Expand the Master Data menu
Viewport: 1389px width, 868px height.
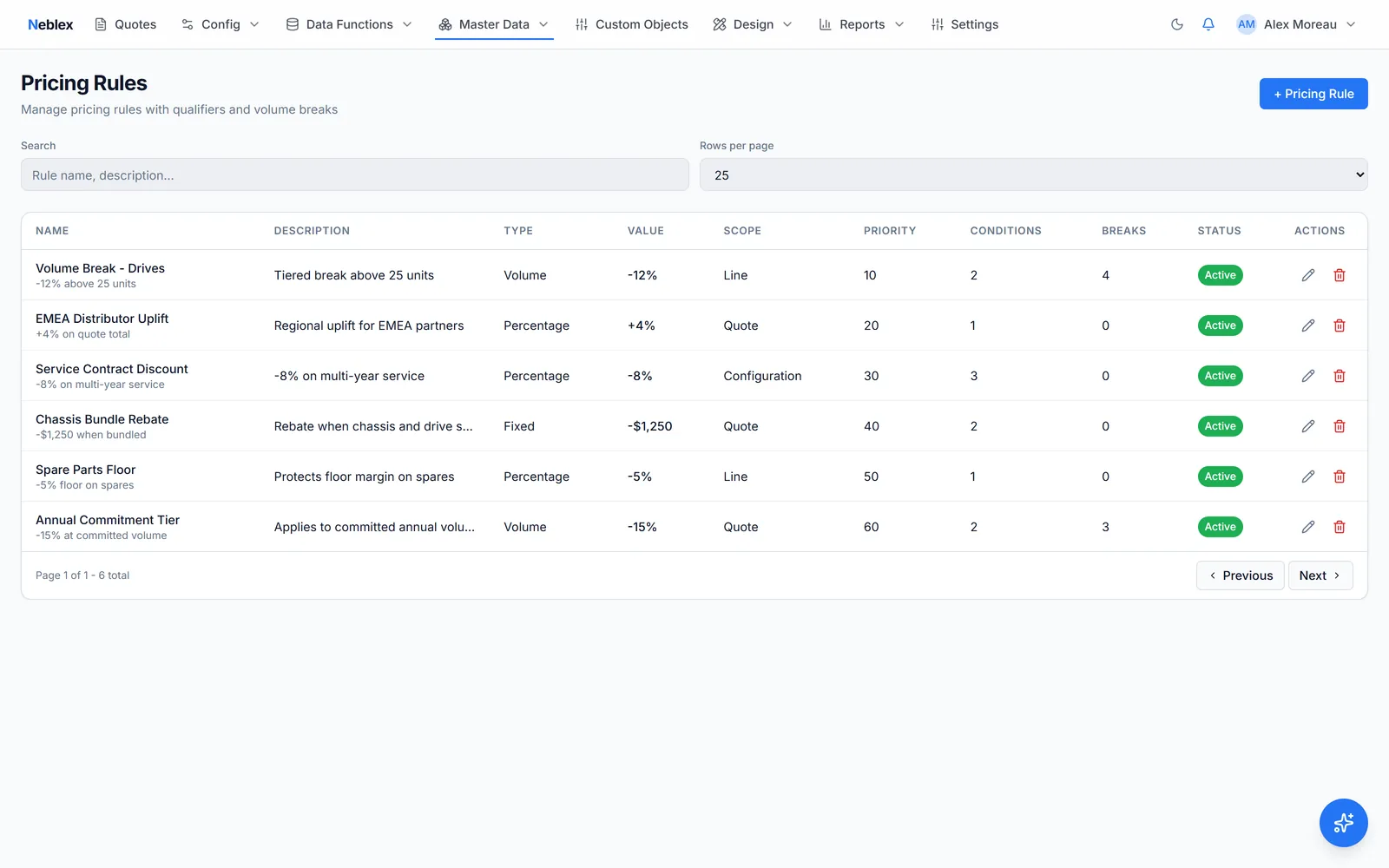(494, 24)
